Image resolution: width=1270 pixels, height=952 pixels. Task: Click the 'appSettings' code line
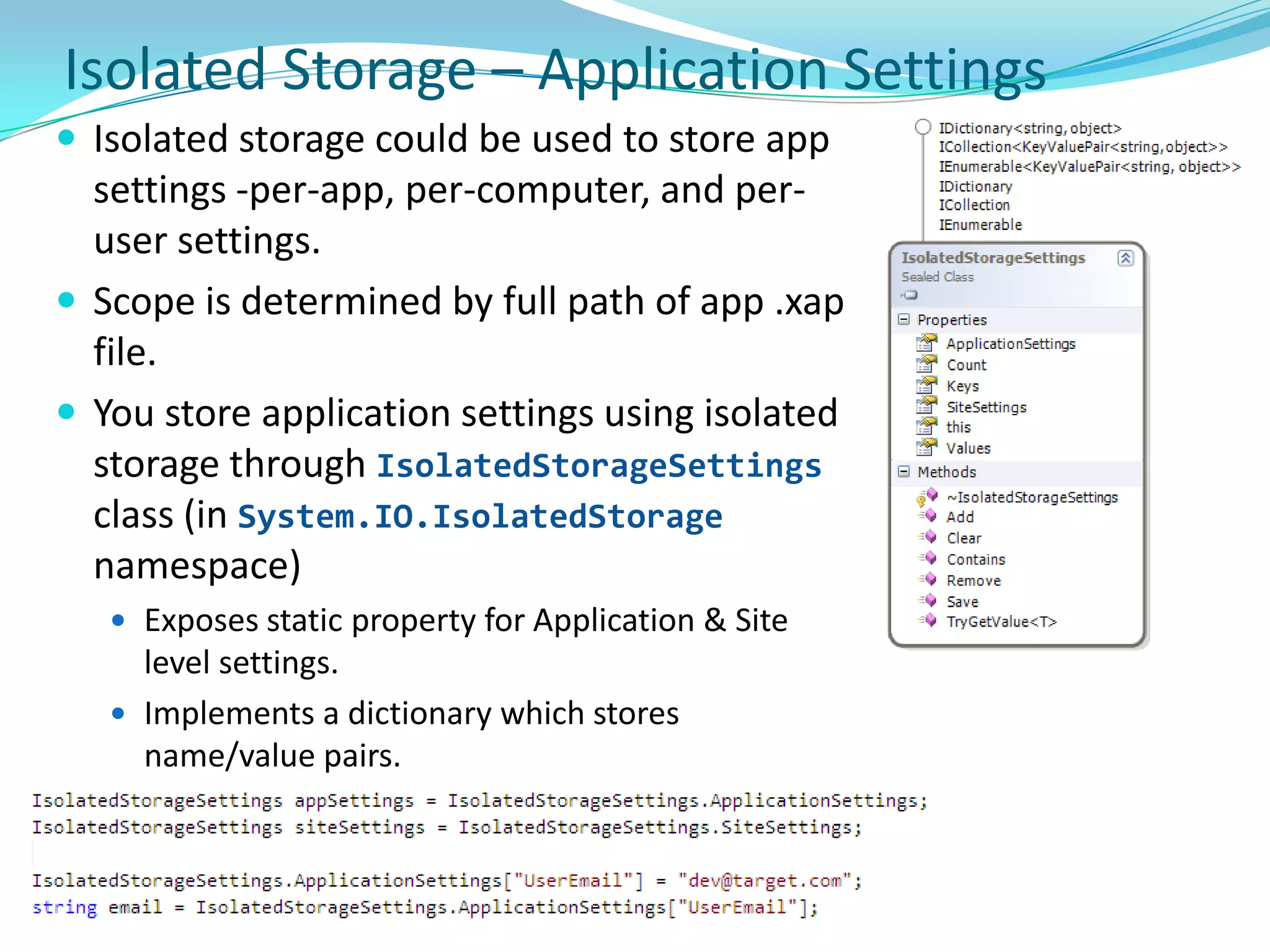point(480,801)
